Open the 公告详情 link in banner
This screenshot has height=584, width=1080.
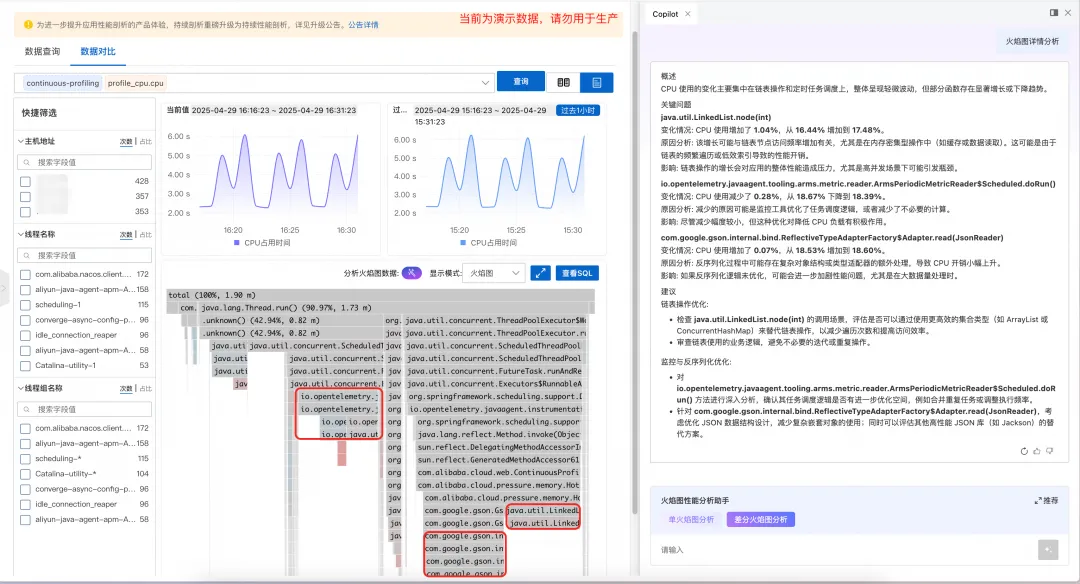click(363, 25)
